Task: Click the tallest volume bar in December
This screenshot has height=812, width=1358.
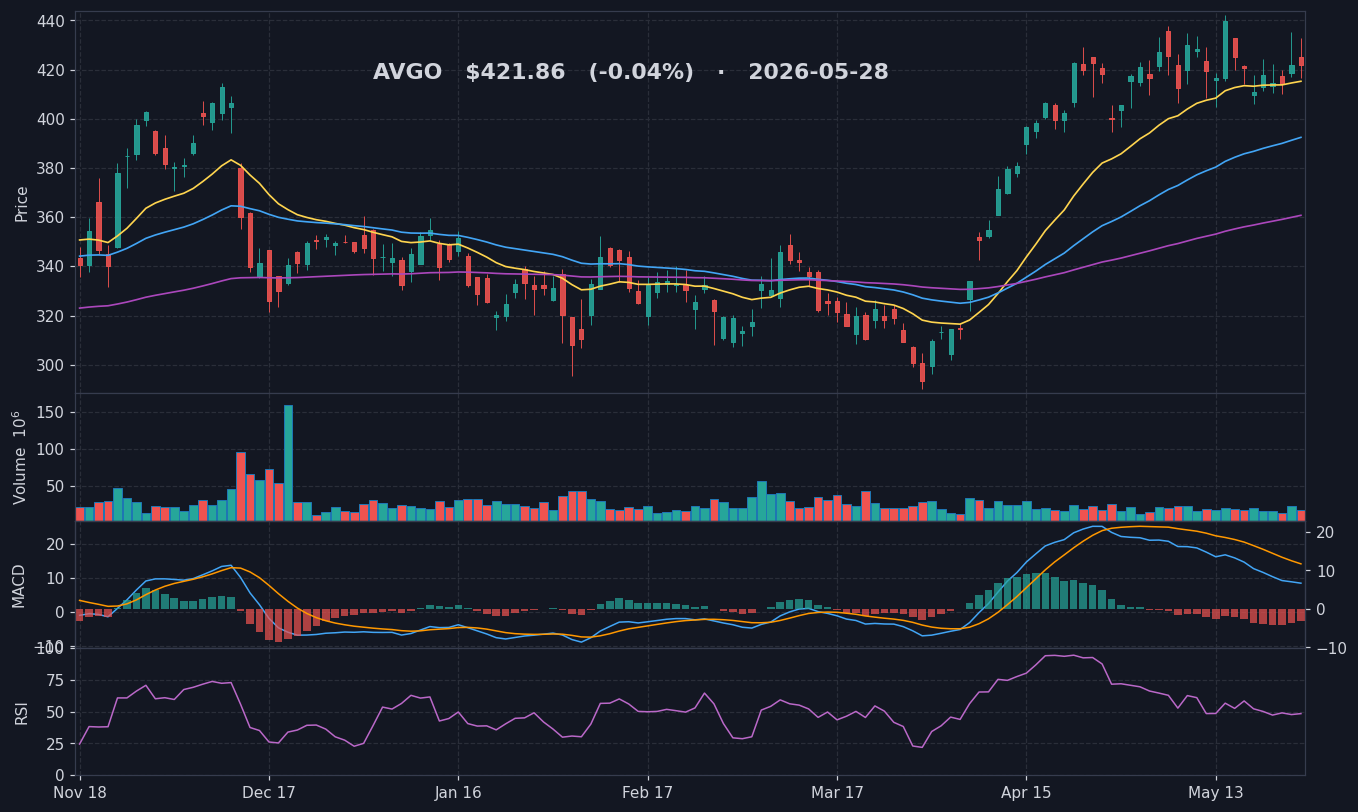Action: [288, 463]
